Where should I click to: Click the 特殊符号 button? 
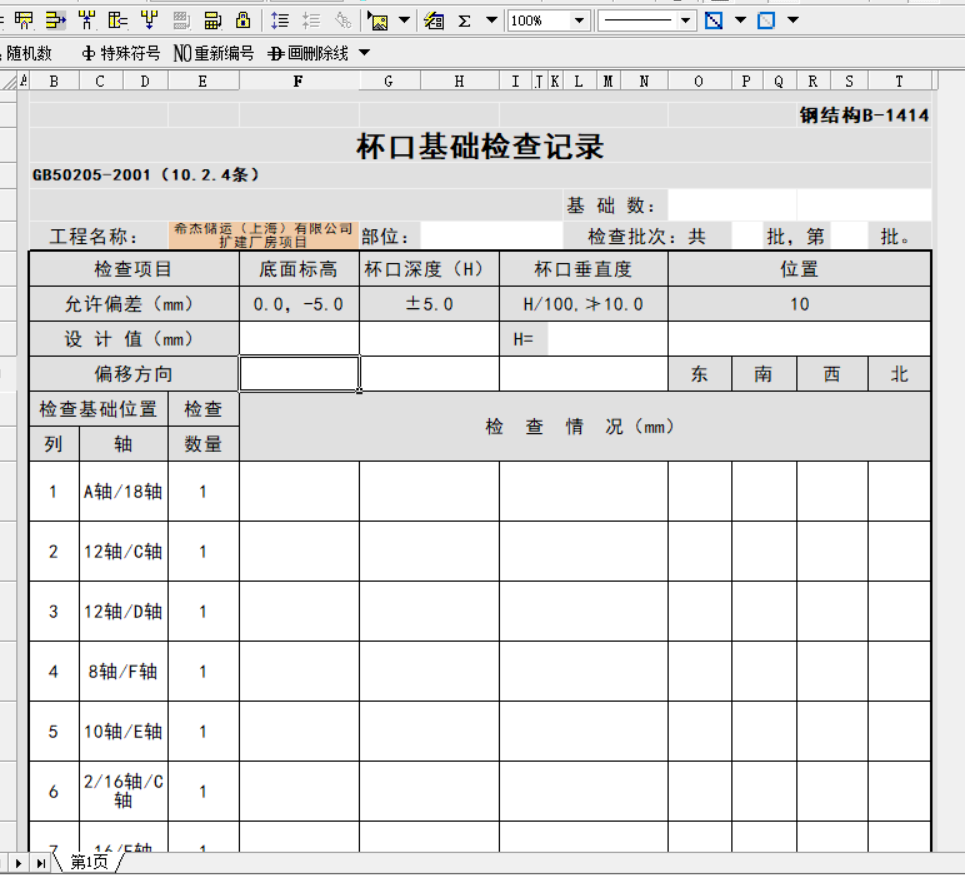tap(121, 53)
